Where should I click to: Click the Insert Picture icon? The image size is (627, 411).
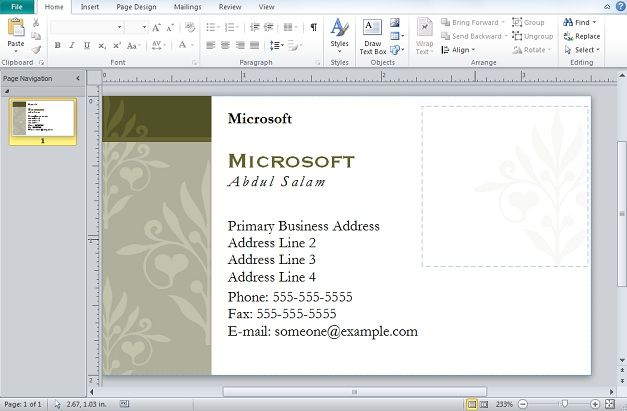pyautogui.click(x=395, y=23)
